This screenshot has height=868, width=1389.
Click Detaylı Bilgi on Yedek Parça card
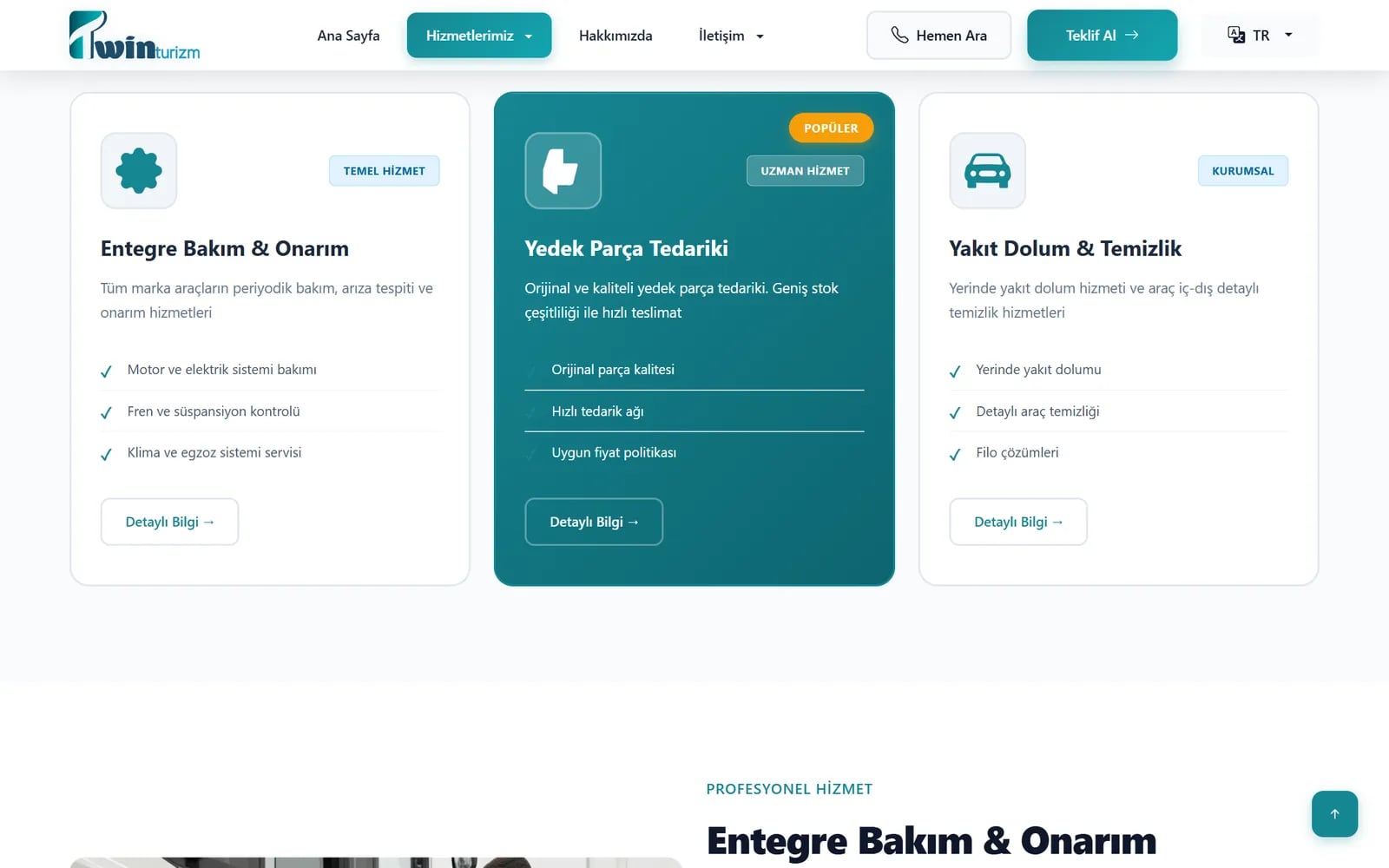(x=594, y=522)
